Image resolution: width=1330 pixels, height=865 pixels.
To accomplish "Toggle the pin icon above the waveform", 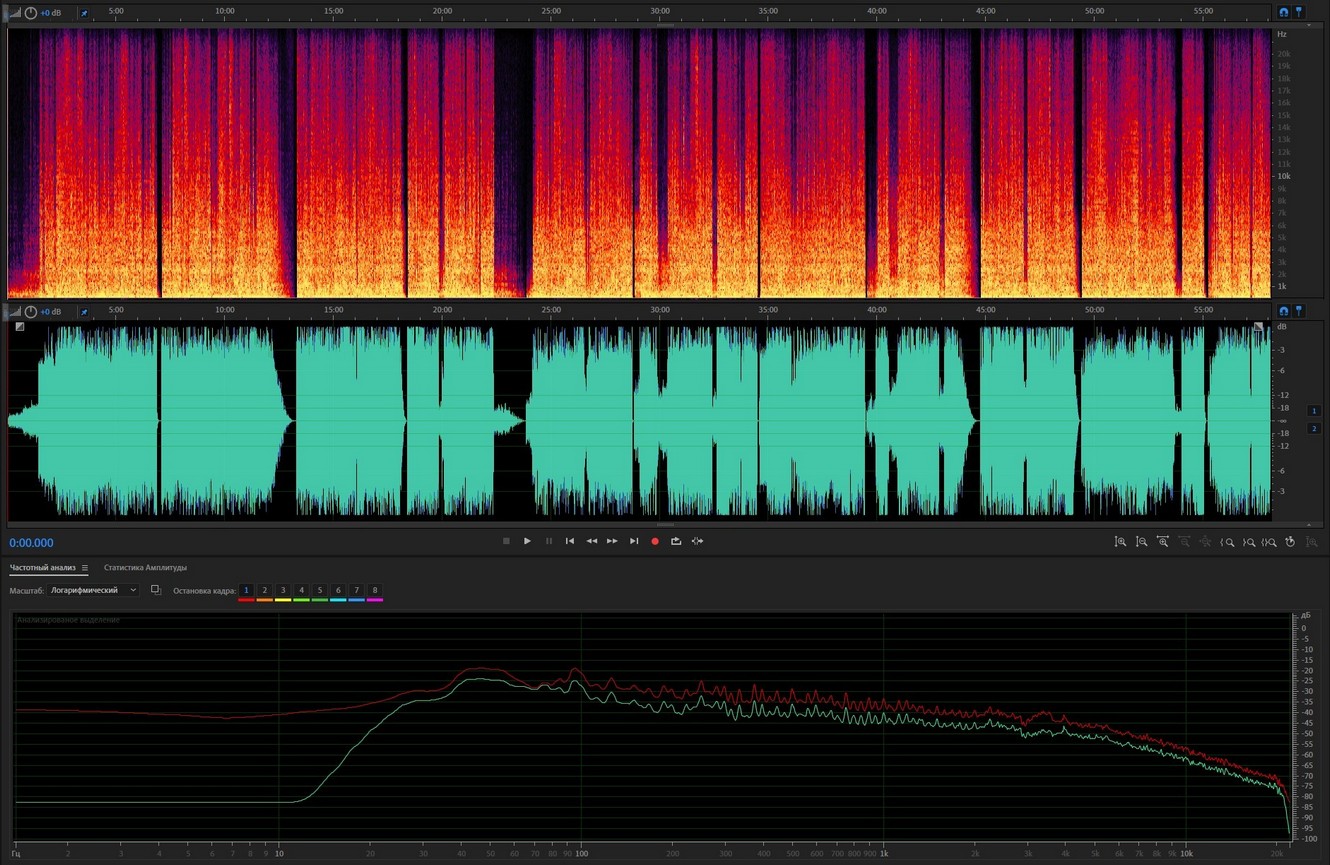I will [84, 312].
